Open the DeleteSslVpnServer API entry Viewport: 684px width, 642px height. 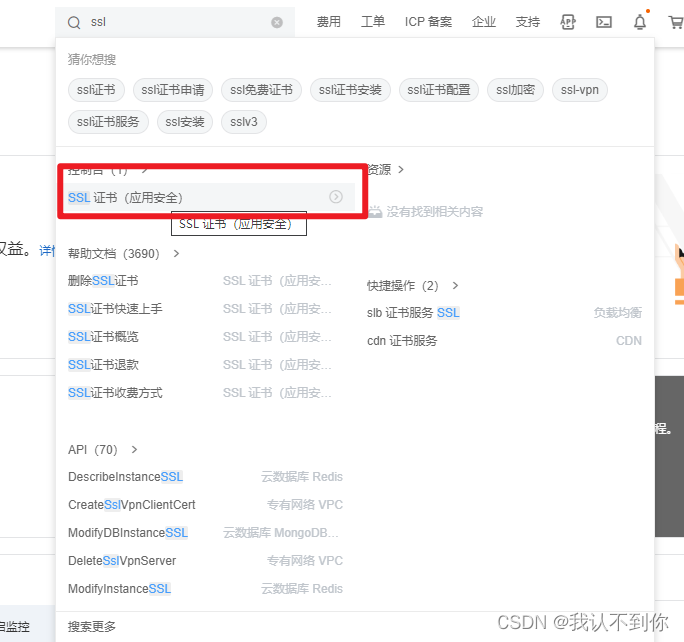(122, 560)
